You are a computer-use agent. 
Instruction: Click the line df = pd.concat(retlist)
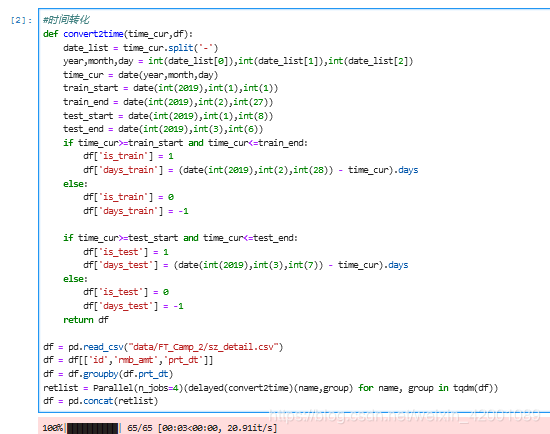[101, 401]
